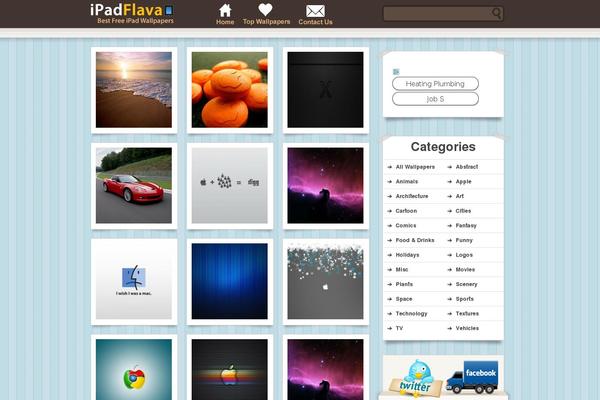The width and height of the screenshot is (600, 400).
Task: Open the Facebook truck icon
Action: point(473,377)
